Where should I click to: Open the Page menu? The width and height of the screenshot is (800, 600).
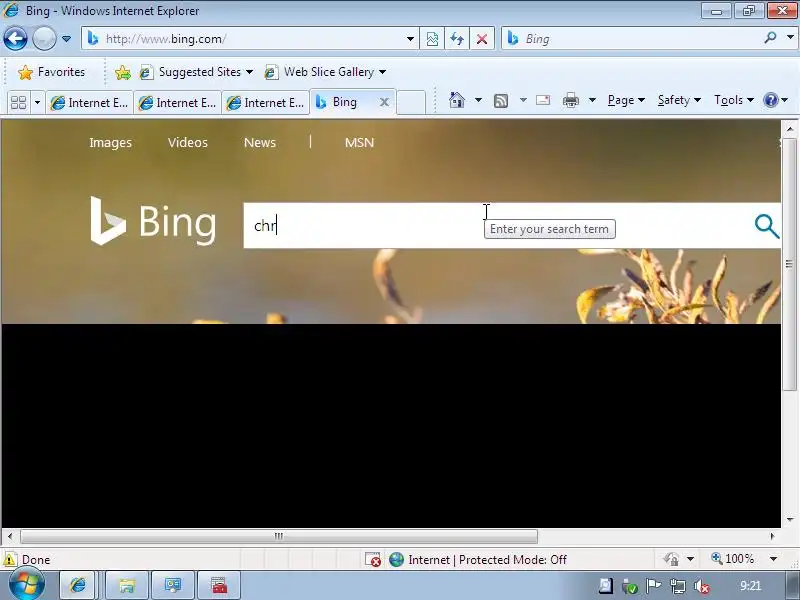click(x=626, y=100)
